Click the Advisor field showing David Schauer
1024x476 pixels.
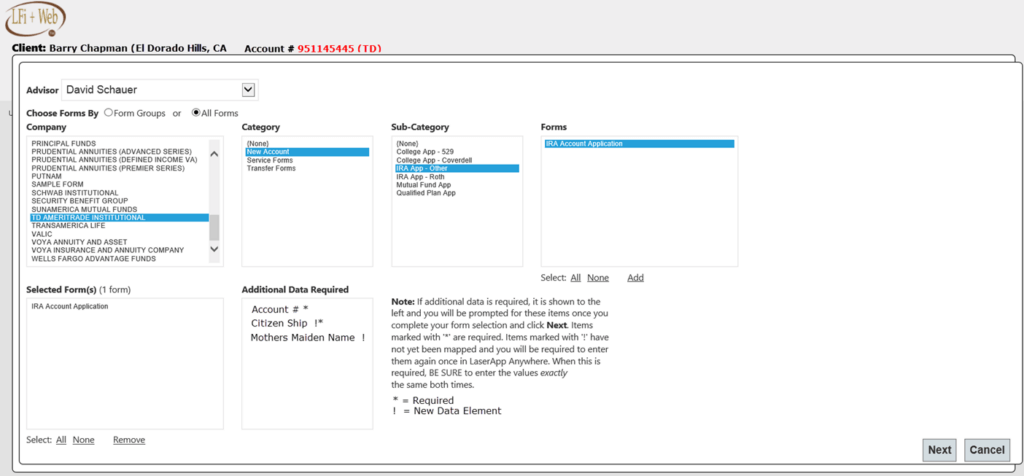[x=159, y=89]
